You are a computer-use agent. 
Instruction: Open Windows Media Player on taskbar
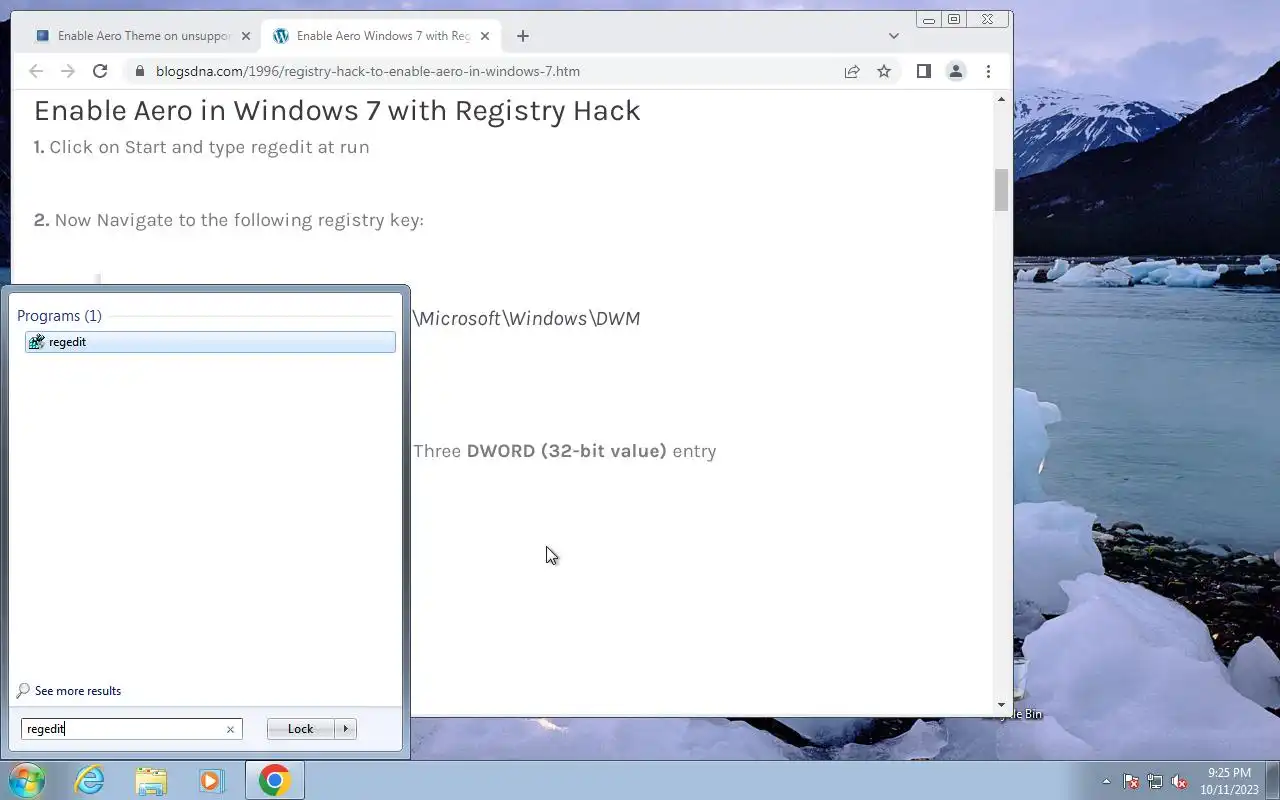click(211, 780)
